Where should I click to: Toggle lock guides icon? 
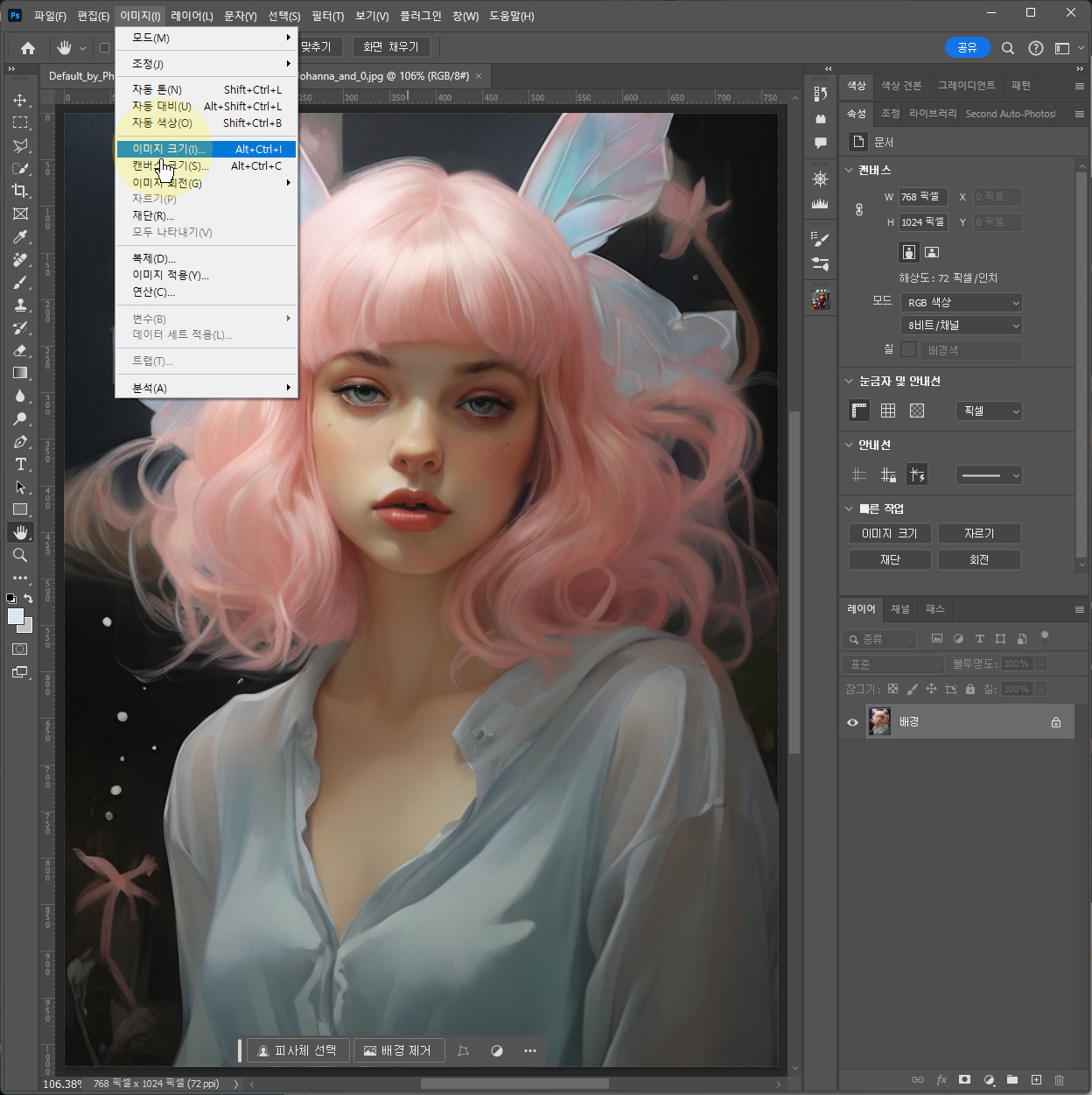888,475
